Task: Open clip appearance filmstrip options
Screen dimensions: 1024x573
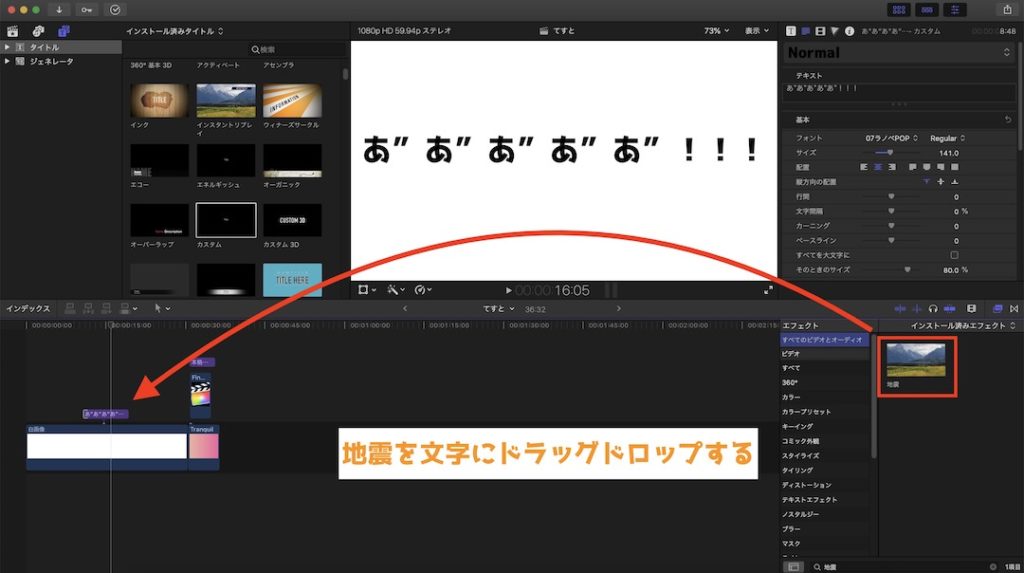Action: tap(972, 308)
